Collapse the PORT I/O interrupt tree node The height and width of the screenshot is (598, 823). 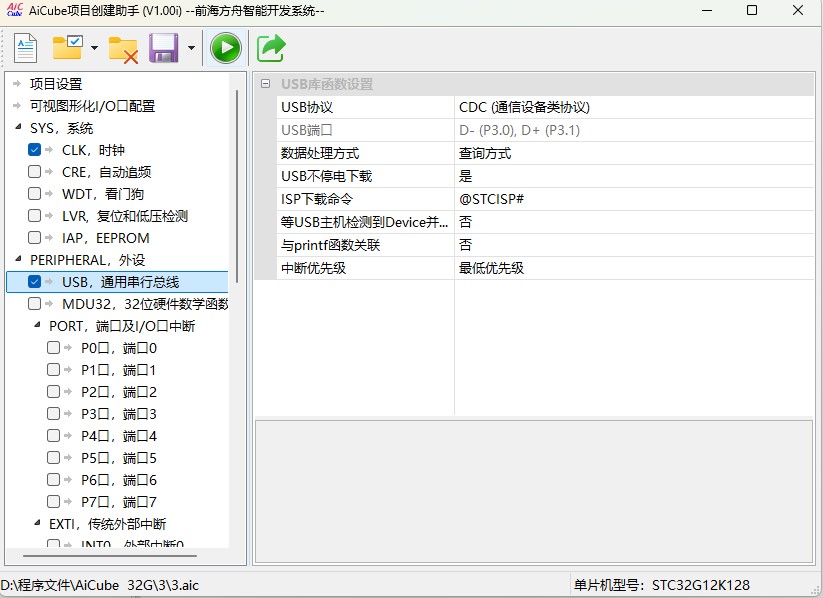coord(36,326)
